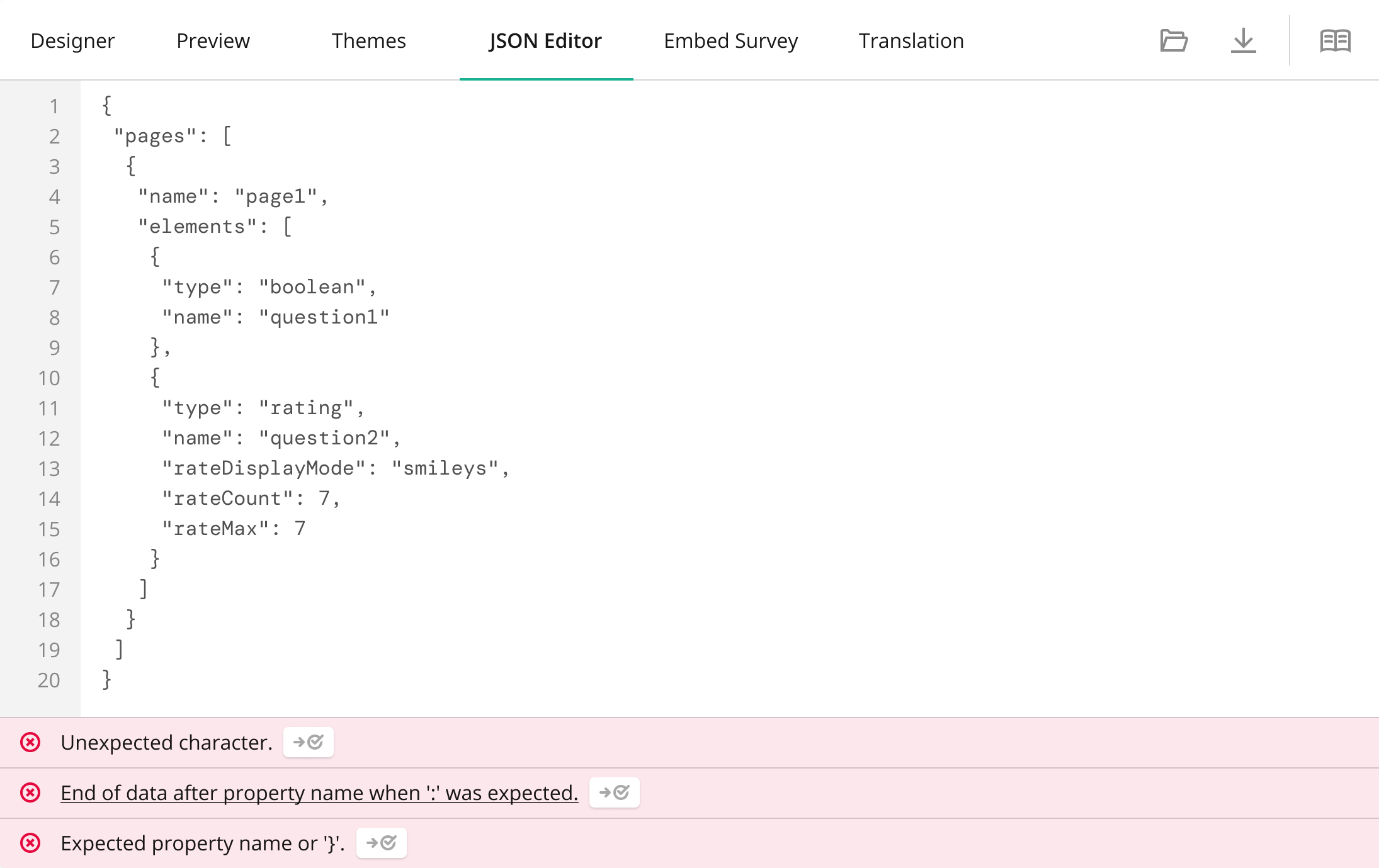Navigate to the Designer tab
Viewport: 1379px width, 868px height.
71,41
